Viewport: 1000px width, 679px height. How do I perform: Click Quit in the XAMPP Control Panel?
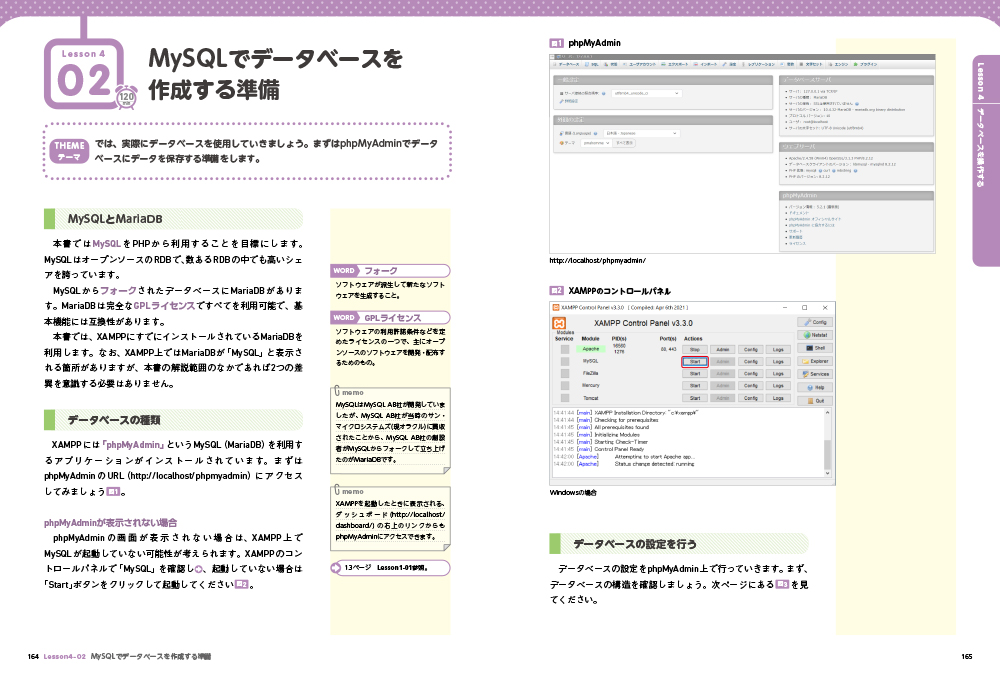[815, 401]
